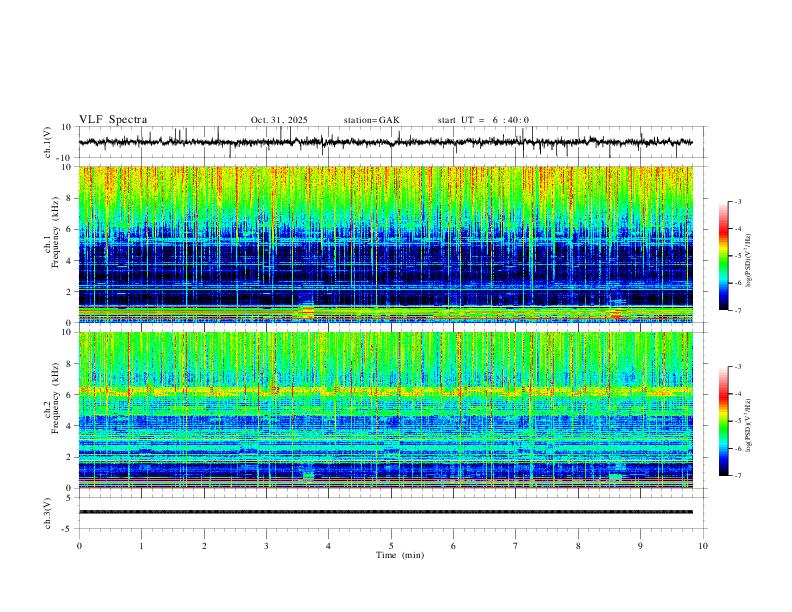This screenshot has height=612, width=792.
Task: Click the ch.2 colorbar "log(PSD)(V²/Hz)" label
Action: [x=748, y=425]
